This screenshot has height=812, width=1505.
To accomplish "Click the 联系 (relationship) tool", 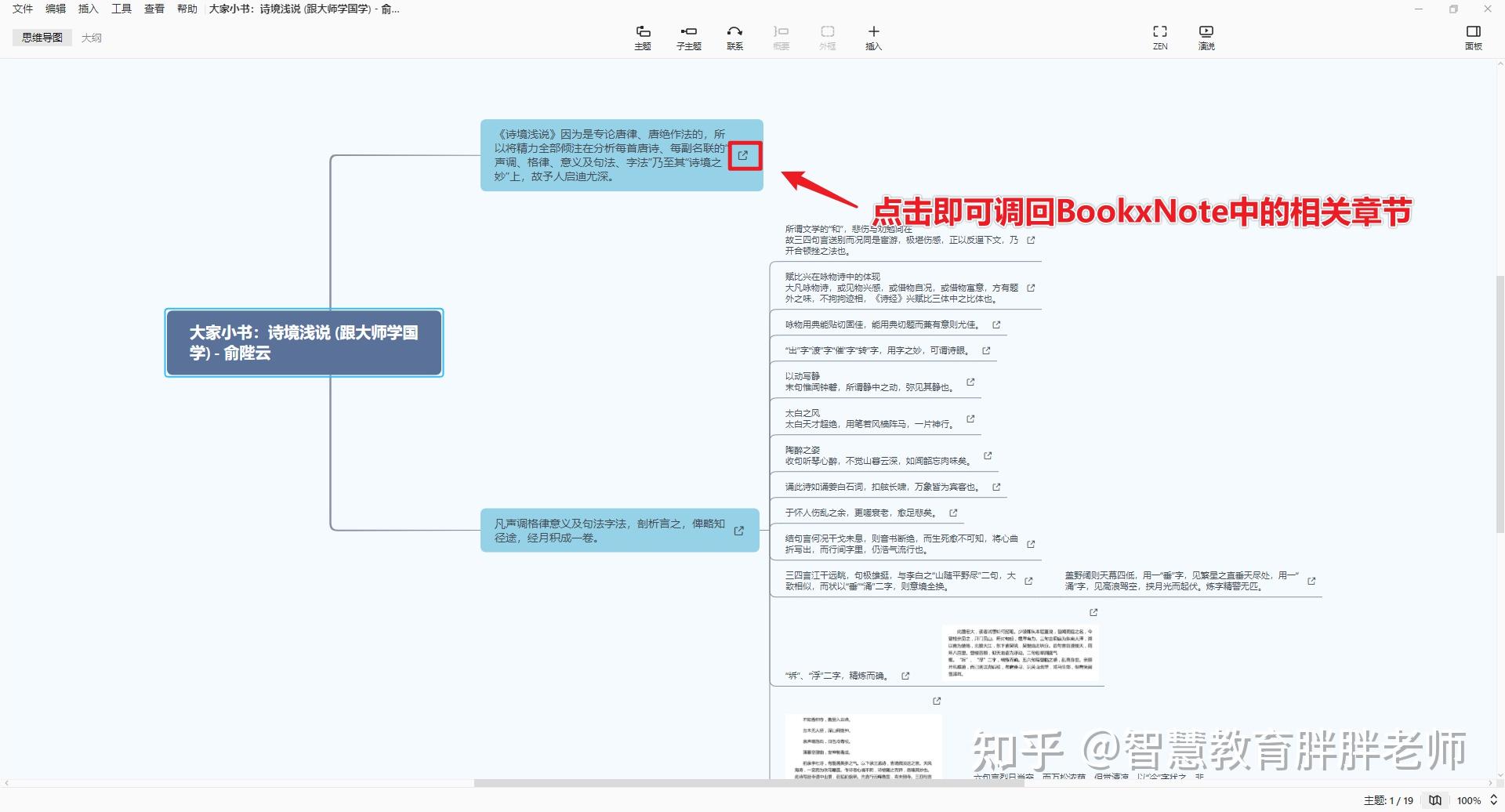I will (734, 37).
